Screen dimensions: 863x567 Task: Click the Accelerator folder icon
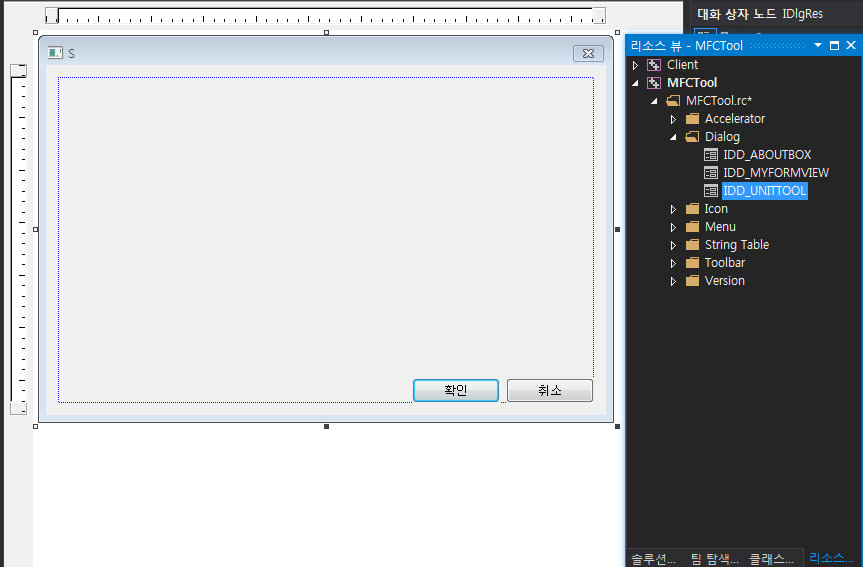(x=692, y=119)
